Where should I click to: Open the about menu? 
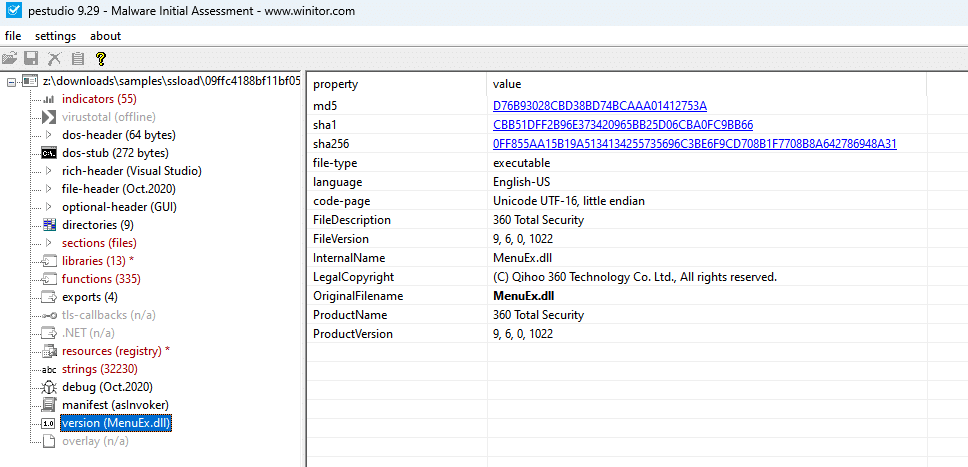pos(106,36)
